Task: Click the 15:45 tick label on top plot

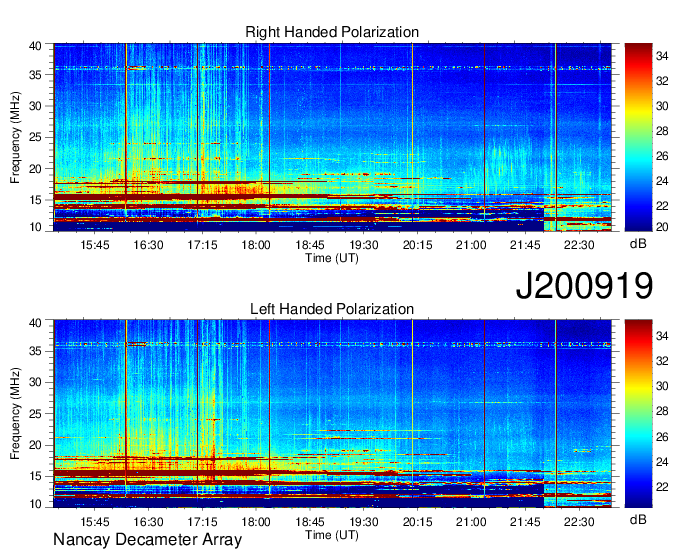Action: coord(95,245)
